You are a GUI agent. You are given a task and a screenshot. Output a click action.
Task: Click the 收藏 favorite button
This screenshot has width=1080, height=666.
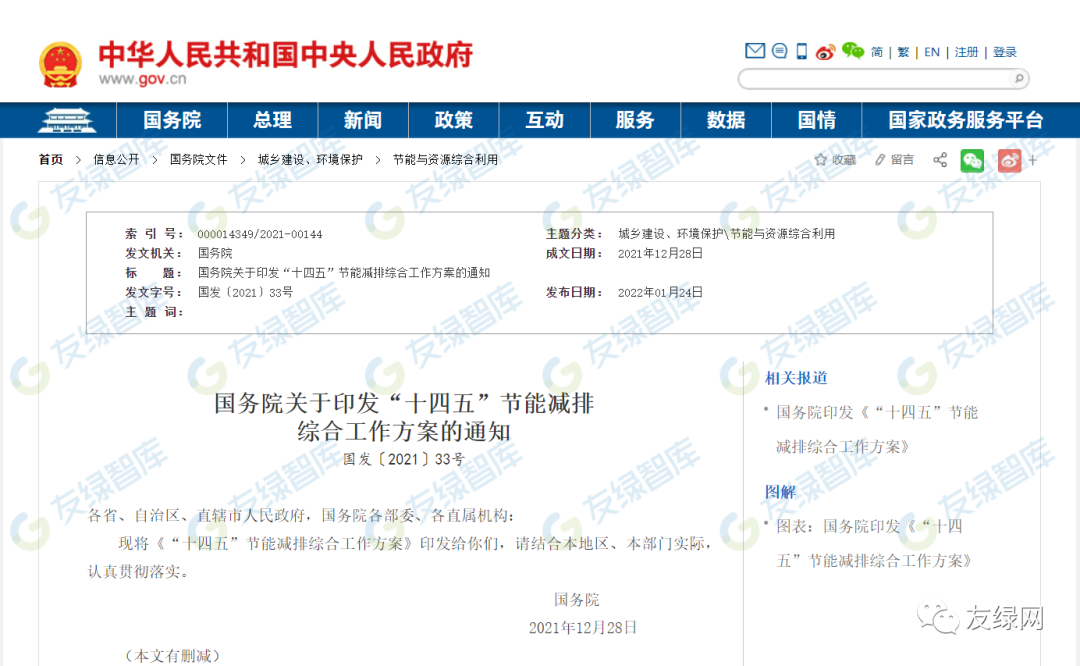pyautogui.click(x=835, y=160)
